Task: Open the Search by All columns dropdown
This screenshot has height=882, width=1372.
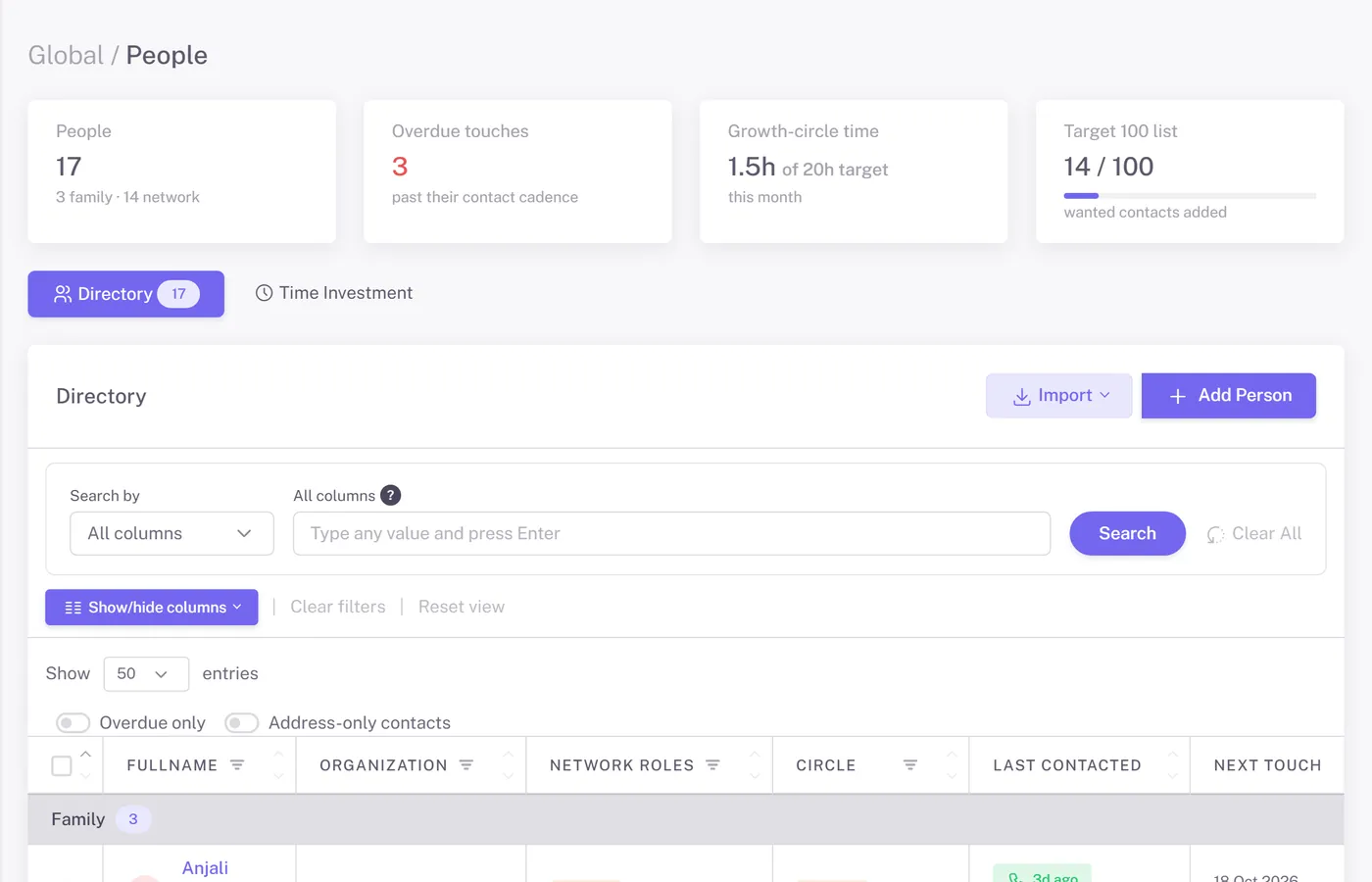Action: (x=171, y=533)
